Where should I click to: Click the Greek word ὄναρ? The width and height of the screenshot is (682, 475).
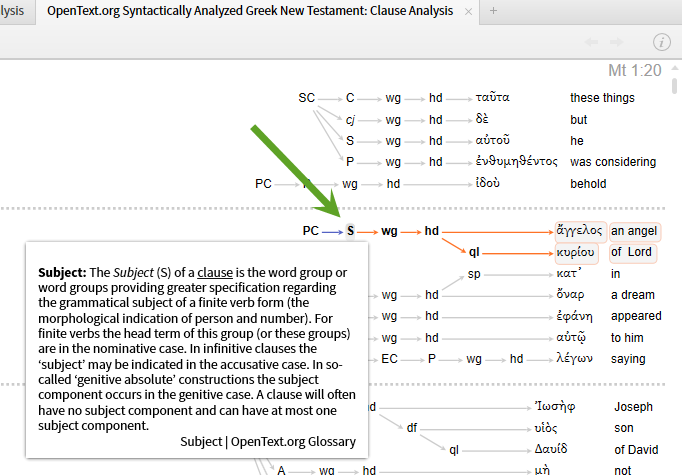point(570,294)
